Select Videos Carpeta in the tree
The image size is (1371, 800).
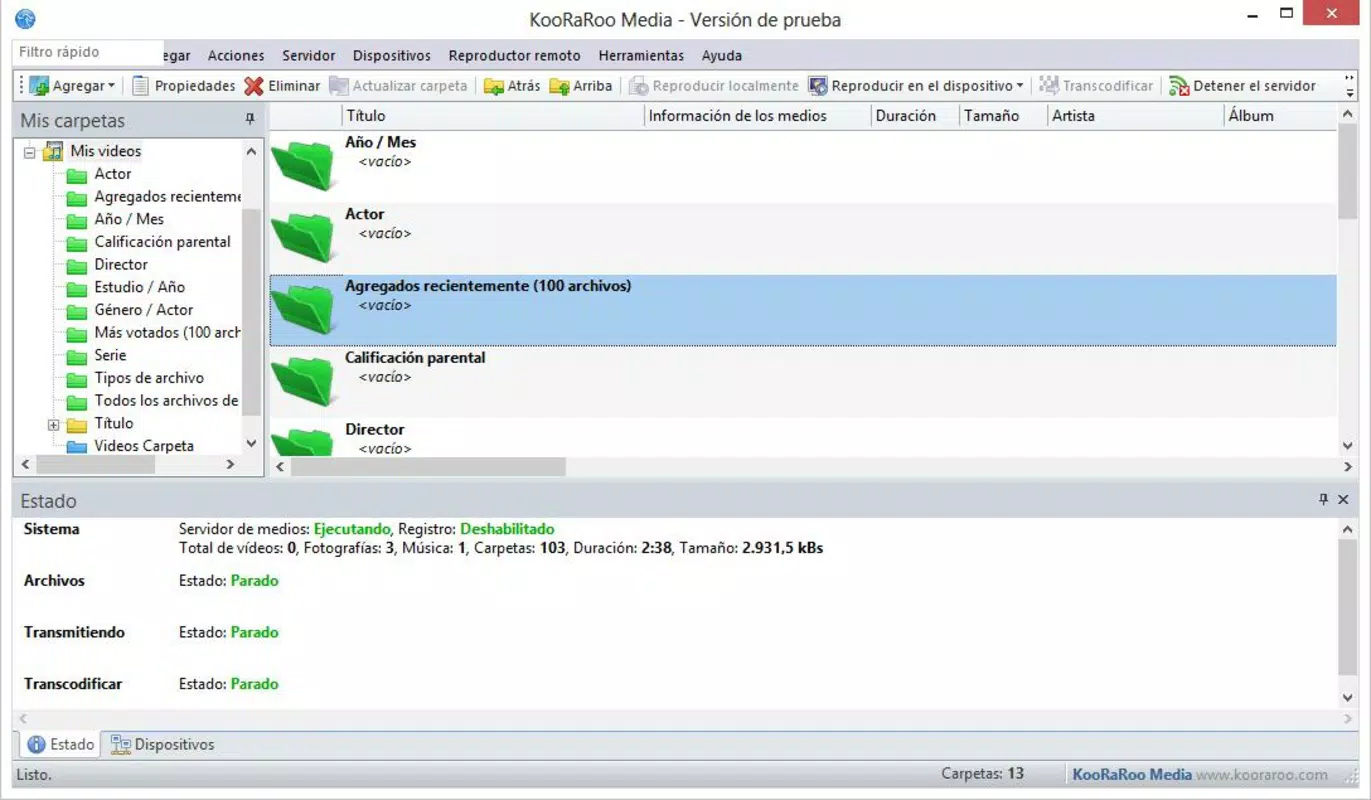tap(144, 446)
